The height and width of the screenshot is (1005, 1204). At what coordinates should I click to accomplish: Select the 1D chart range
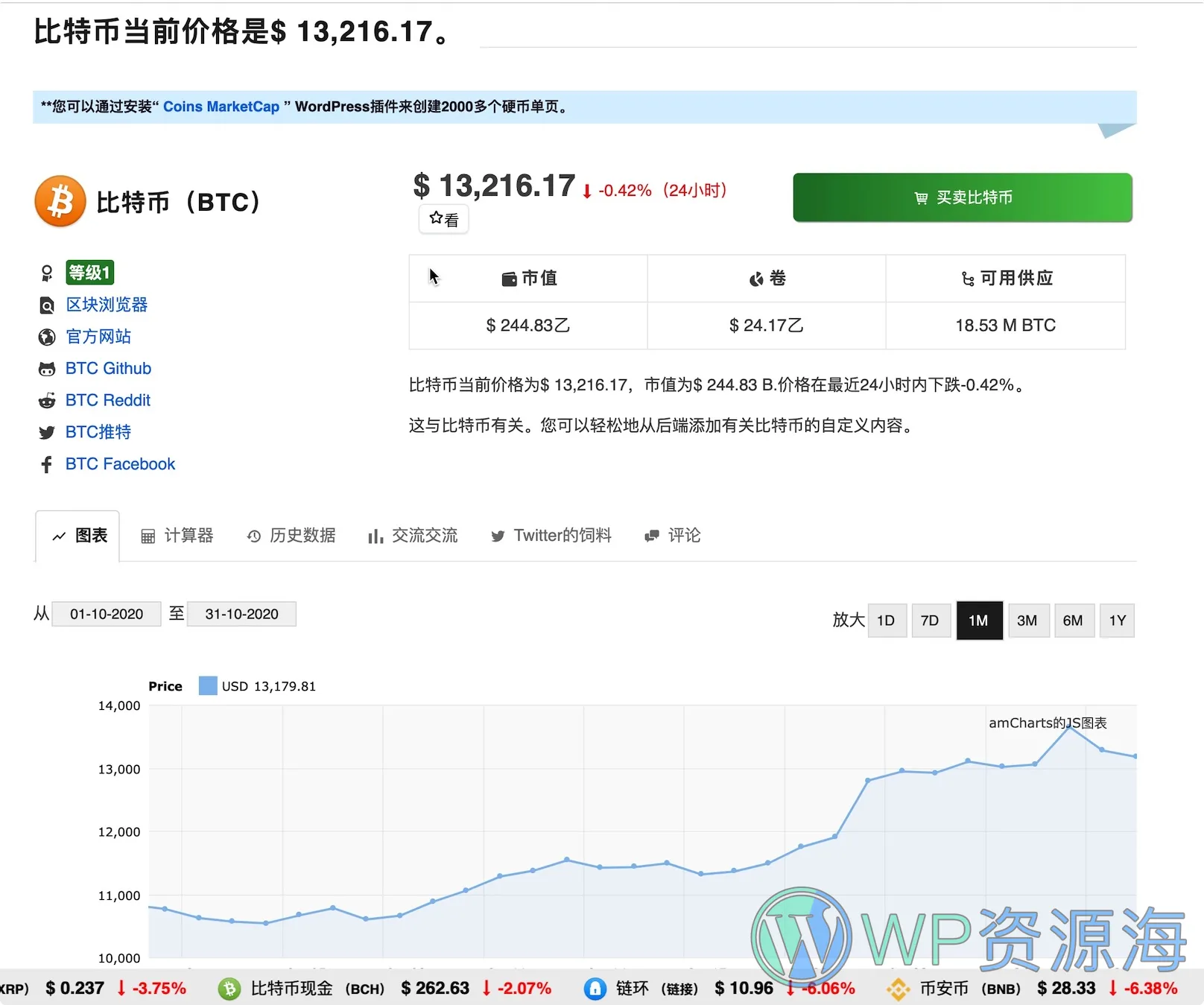click(887, 620)
